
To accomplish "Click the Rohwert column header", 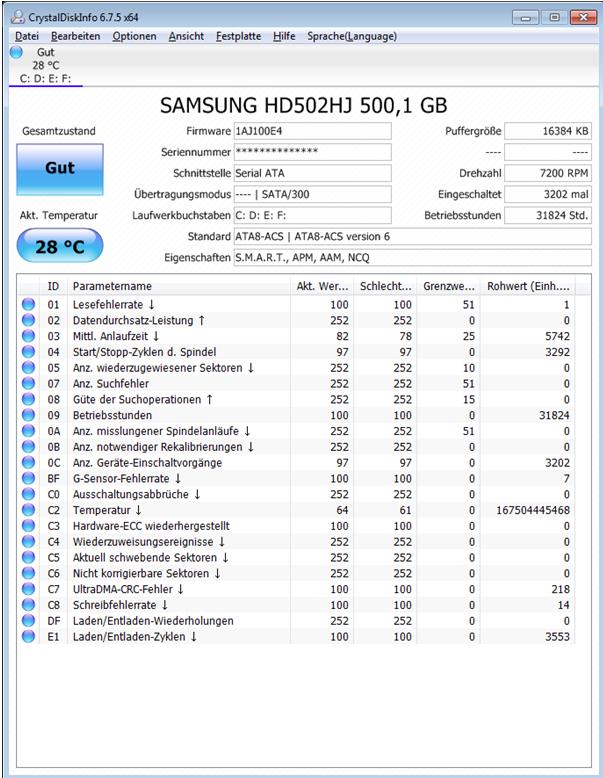I will 528,286.
